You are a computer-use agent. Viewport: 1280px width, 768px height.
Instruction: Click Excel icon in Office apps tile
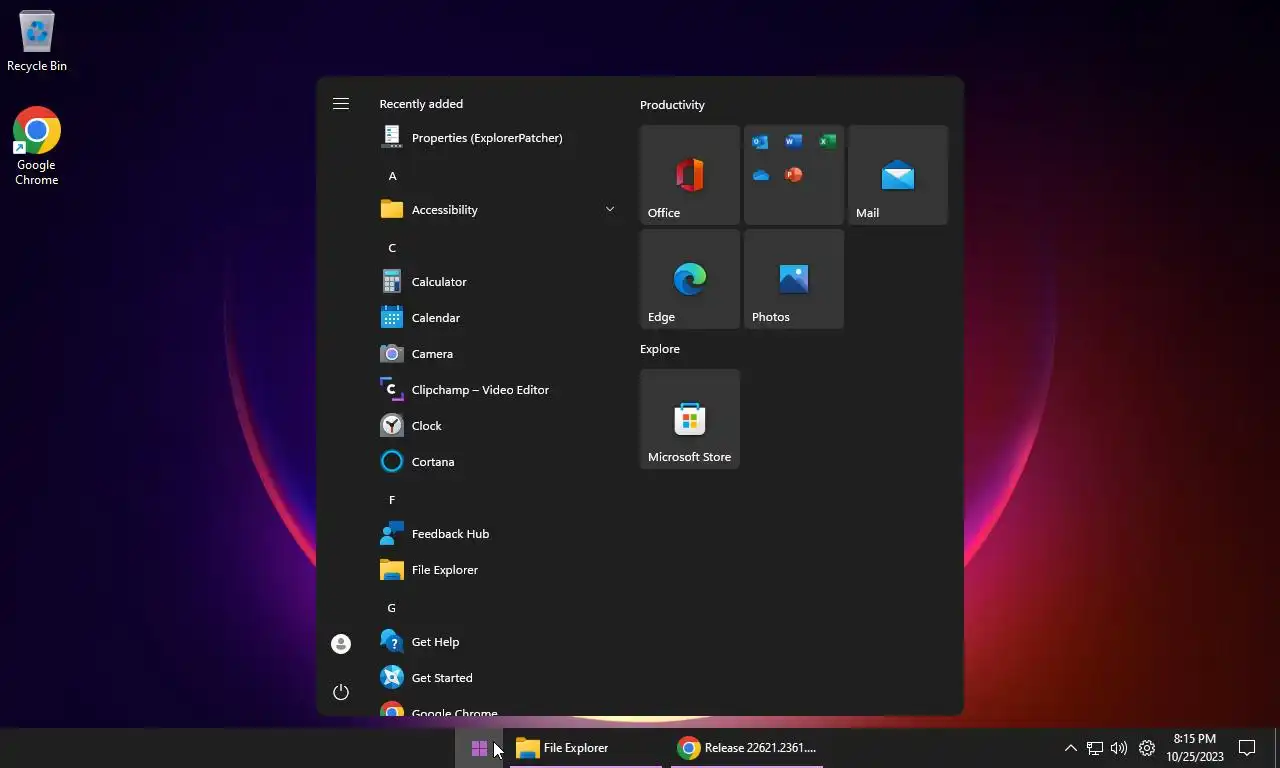click(x=827, y=142)
